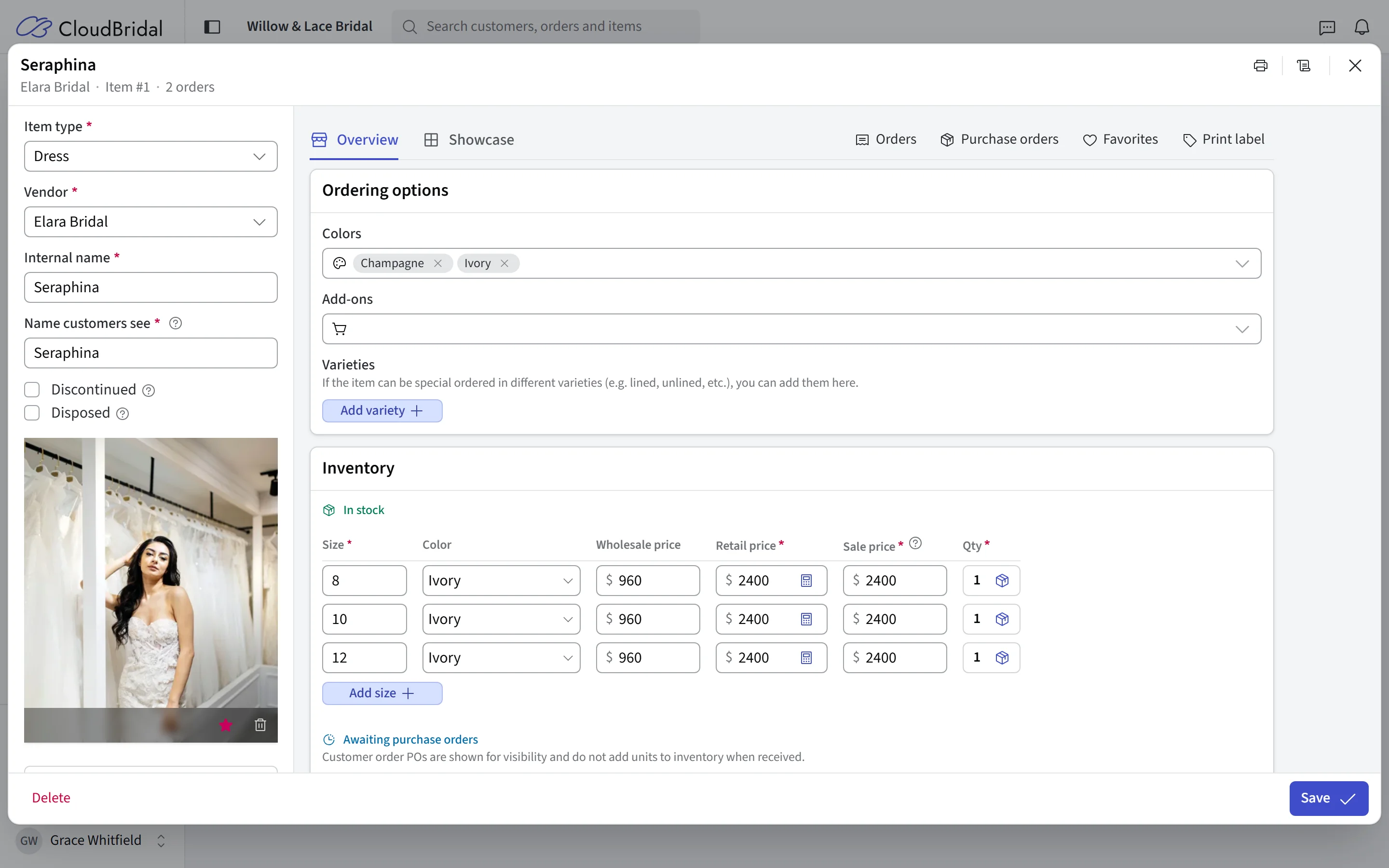Enable the Discontinued checkbox
Image resolution: width=1389 pixels, height=868 pixels.
tap(32, 390)
